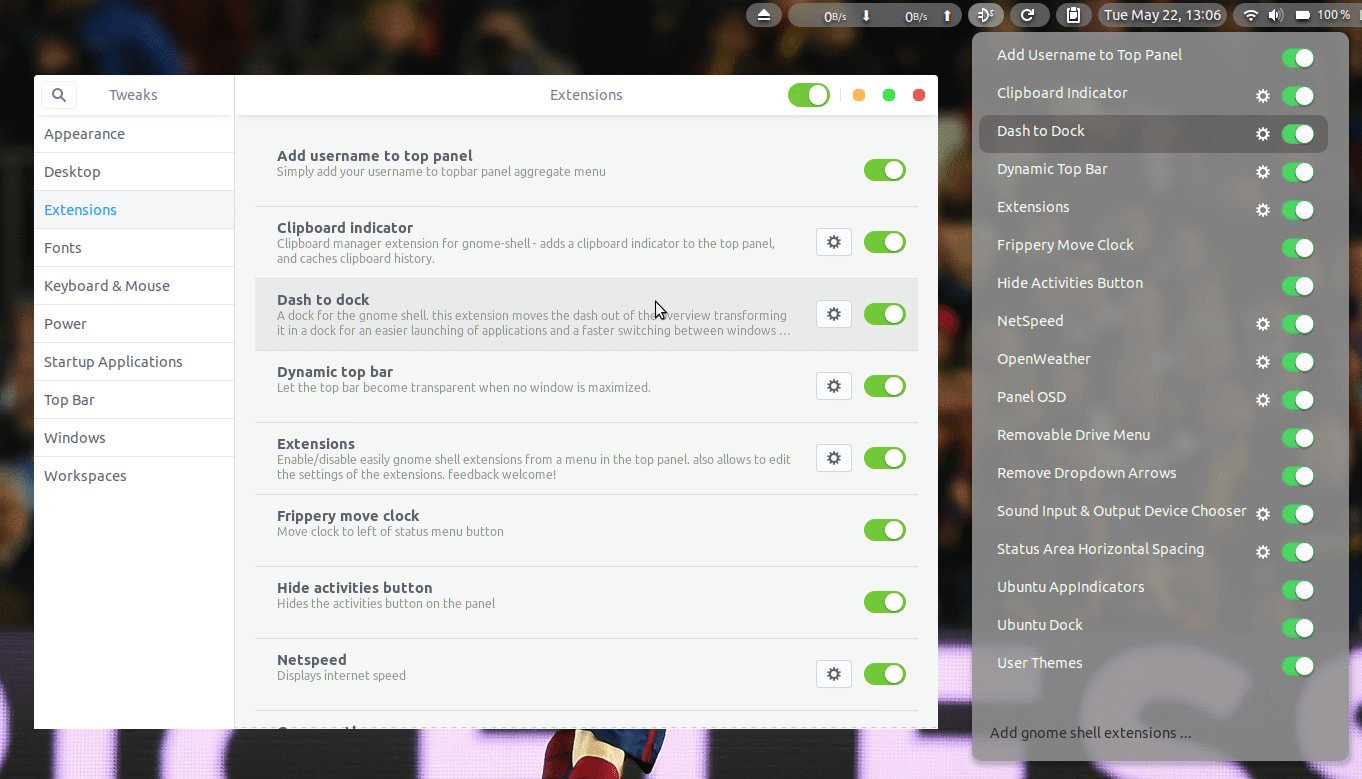This screenshot has height=779, width=1362.
Task: Click the volume speaker icon in top bar
Action: pyautogui.click(x=1276, y=15)
